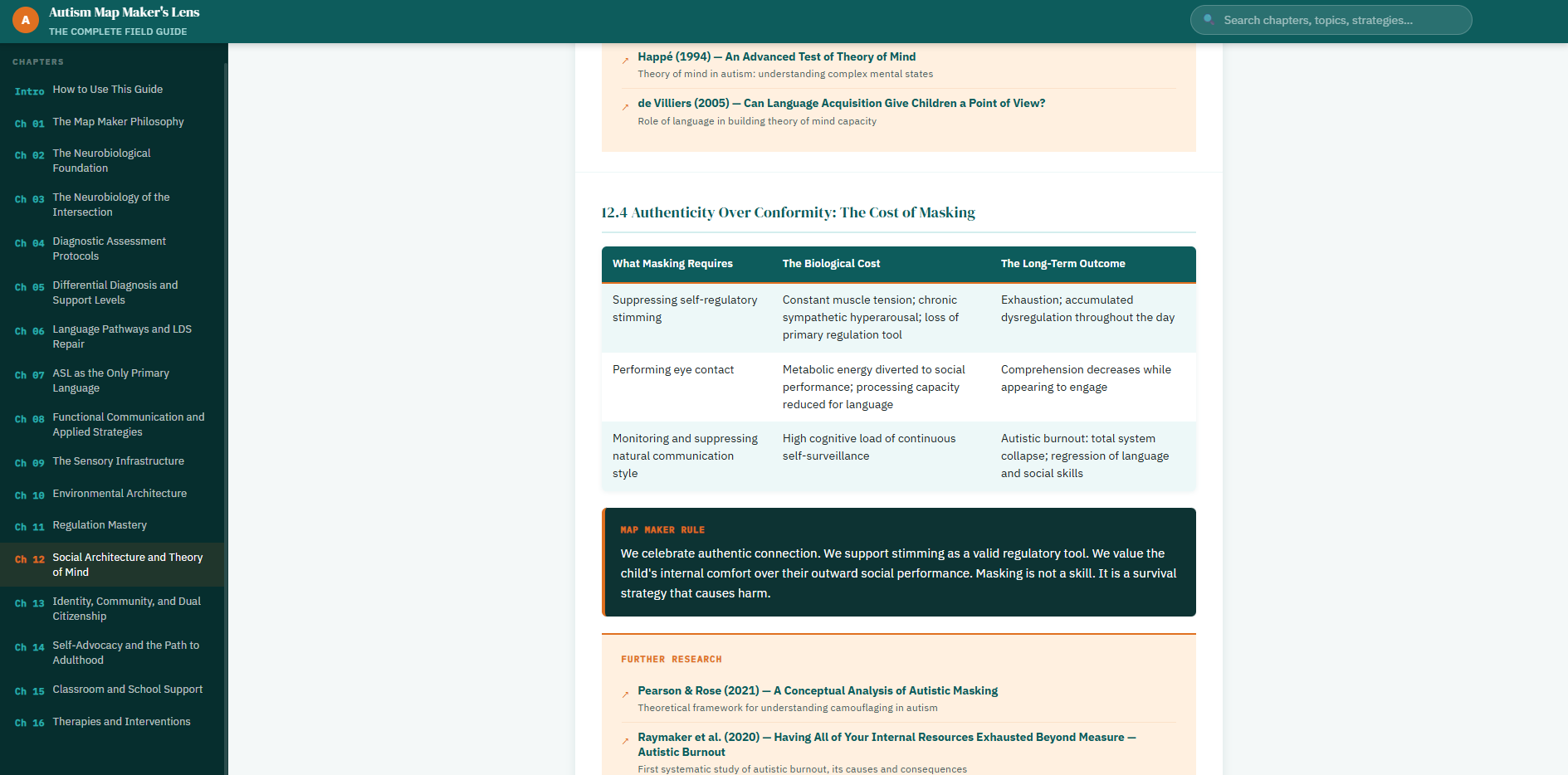
Task: Click Map Maker Rule paragraph about masking
Action: pos(898,573)
